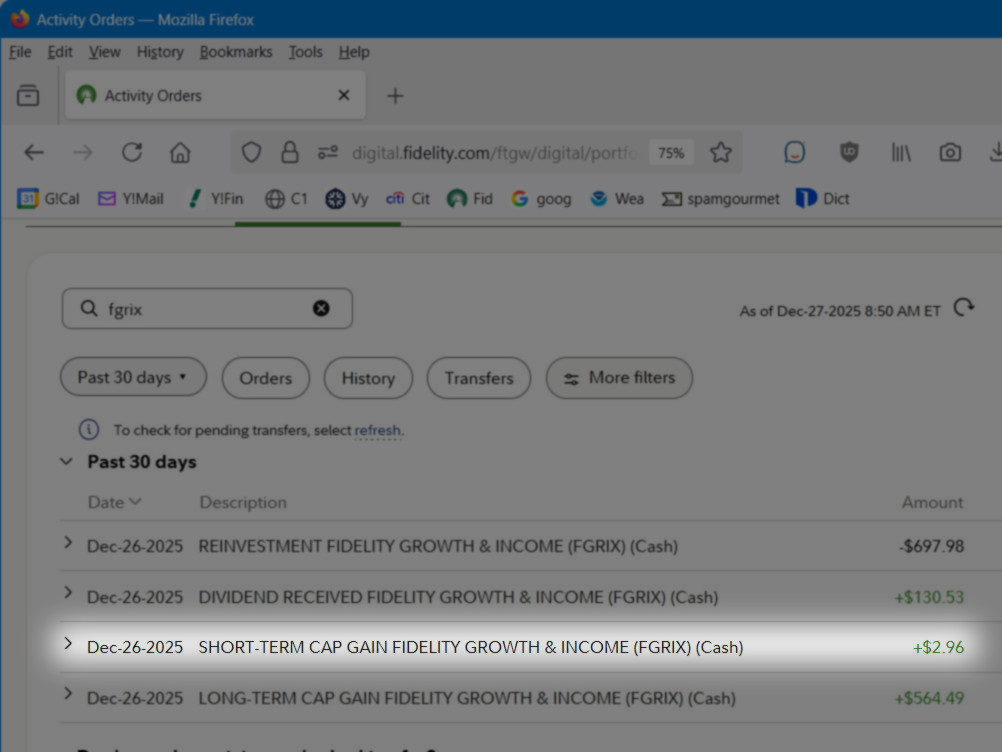Screen dimensions: 1002x752
Task: Click the tracking protection shield icon
Action: 251,153
